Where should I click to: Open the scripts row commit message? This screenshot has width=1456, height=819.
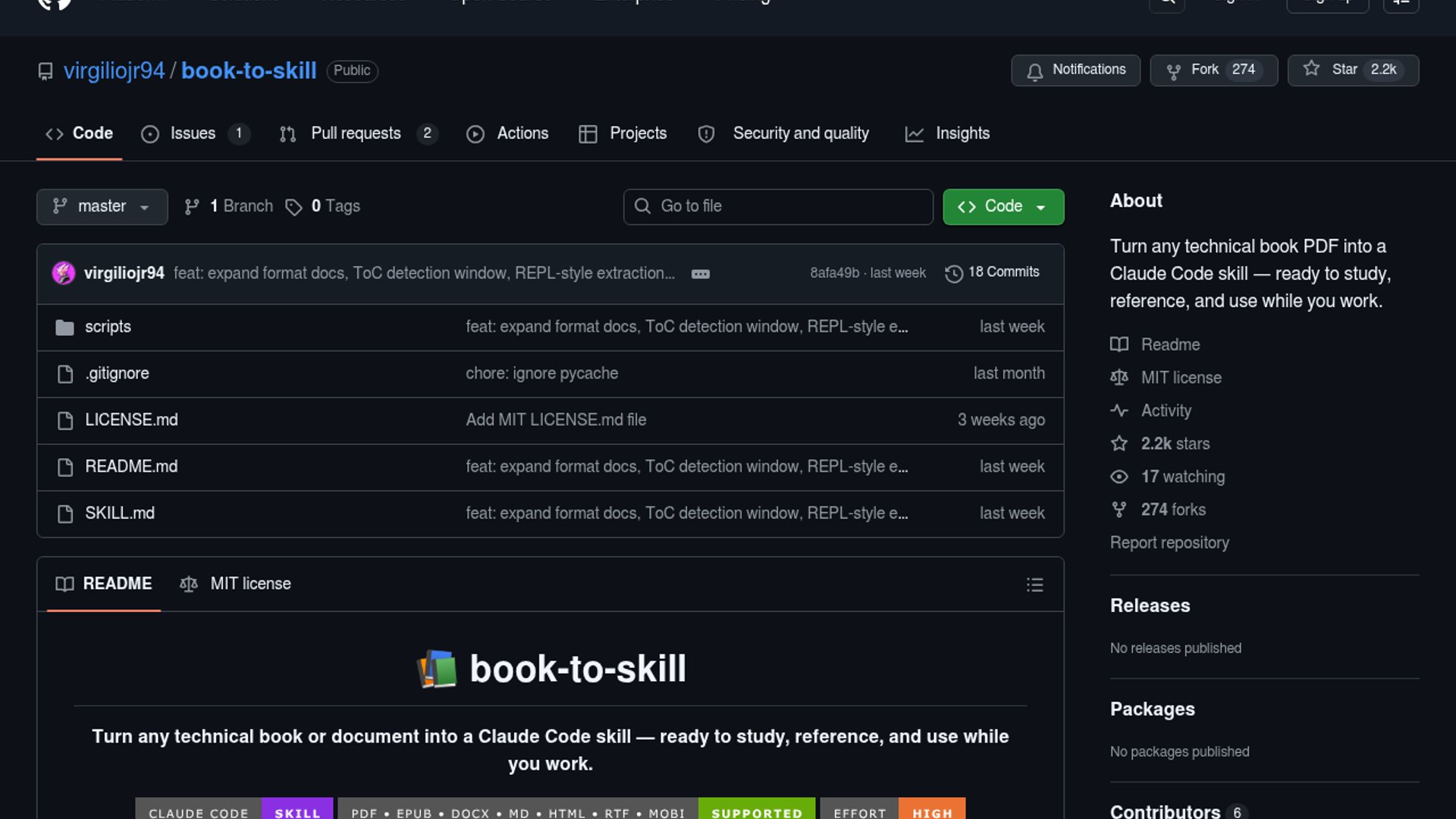[686, 327]
